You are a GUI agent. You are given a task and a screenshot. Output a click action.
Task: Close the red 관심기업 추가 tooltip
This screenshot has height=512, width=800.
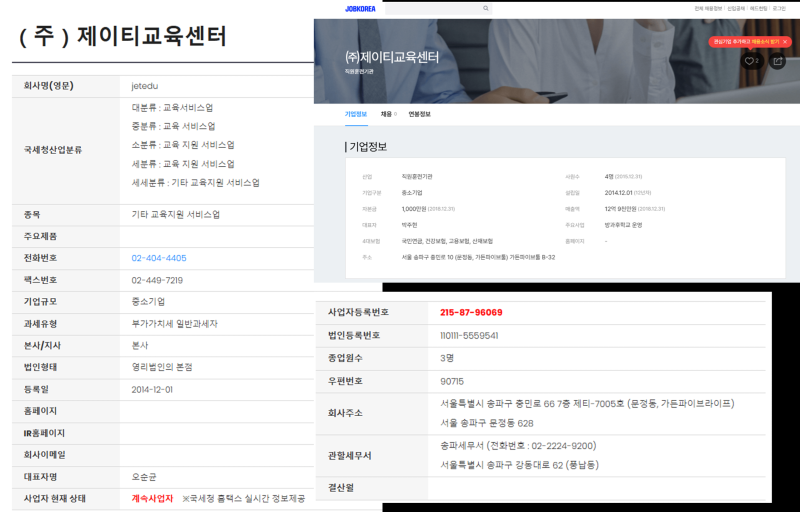click(x=785, y=42)
